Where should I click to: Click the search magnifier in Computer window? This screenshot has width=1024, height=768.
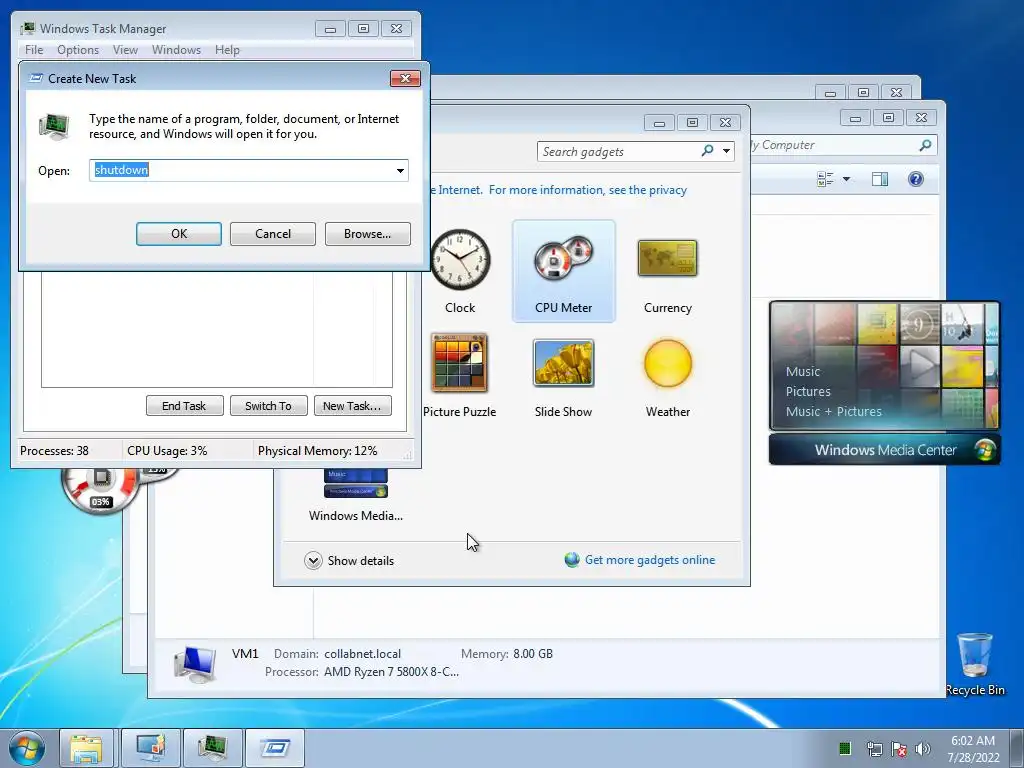point(925,145)
